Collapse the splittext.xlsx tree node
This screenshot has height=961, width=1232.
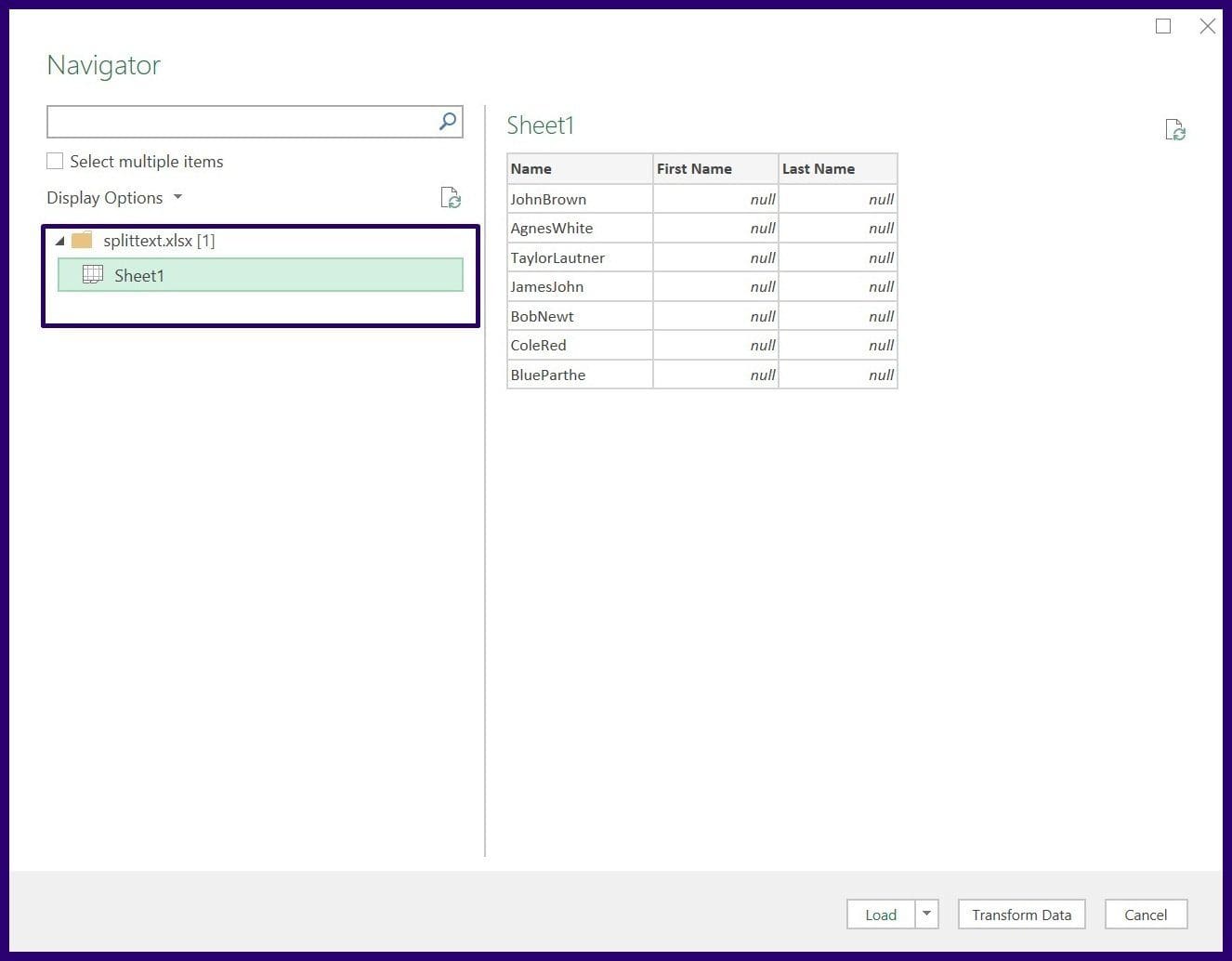tap(59, 241)
